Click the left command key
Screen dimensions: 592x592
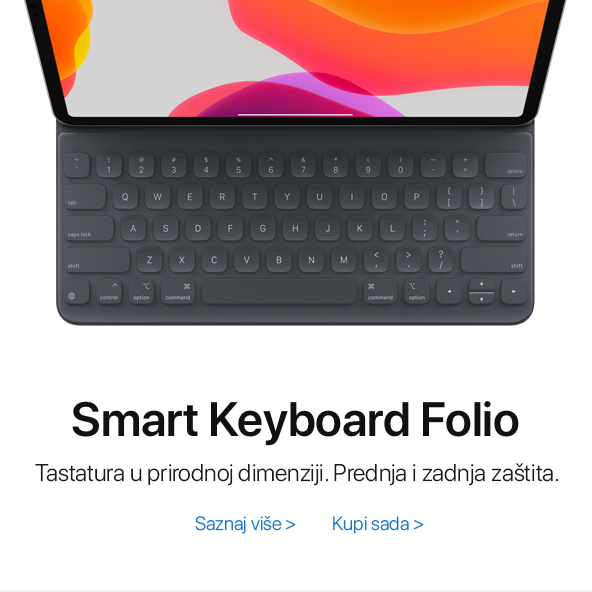177,292
